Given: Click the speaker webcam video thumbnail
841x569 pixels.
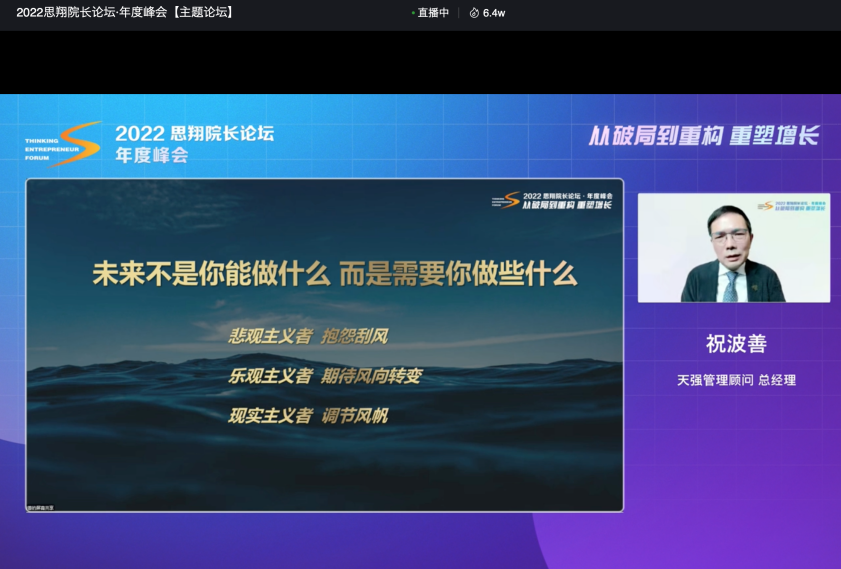Looking at the screenshot, I should pos(733,248).
